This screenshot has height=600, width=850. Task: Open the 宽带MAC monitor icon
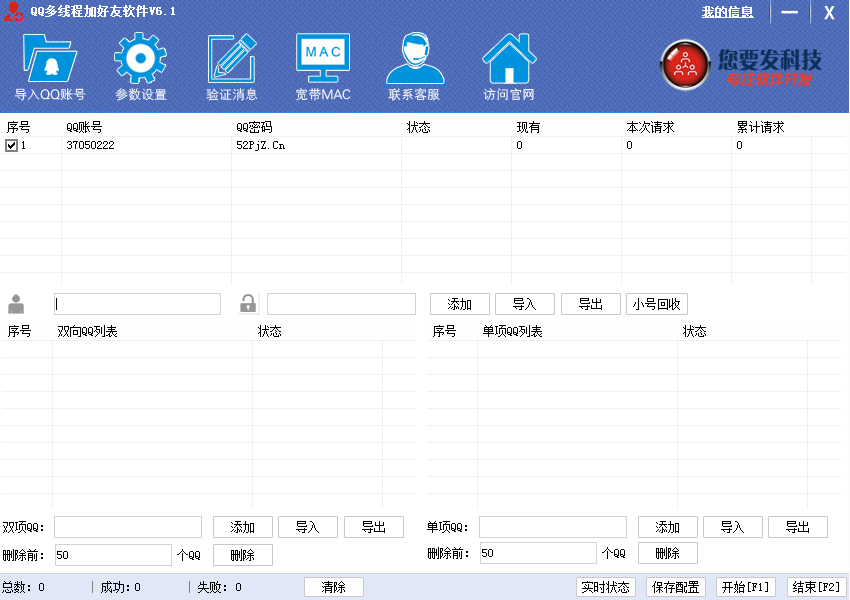323,60
